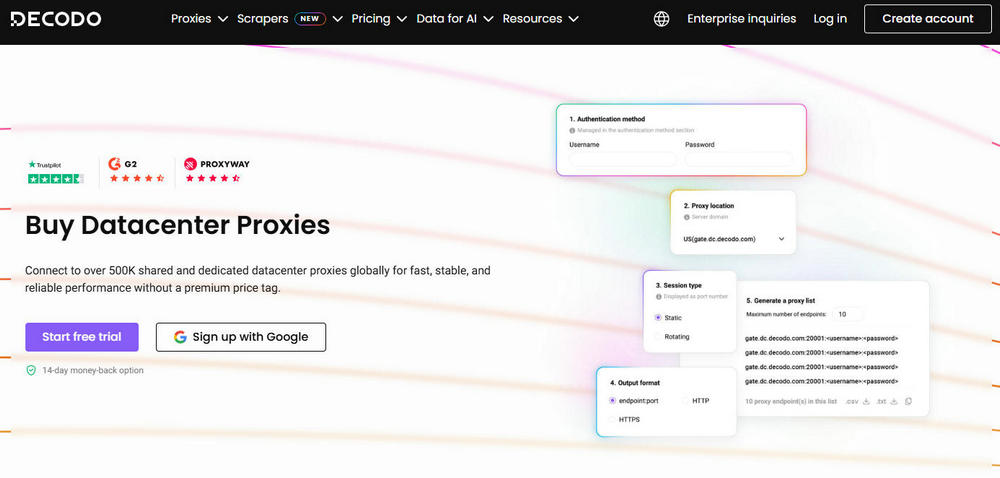This screenshot has width=1000, height=478.
Task: Click the NEW badge next to Scrapers
Action: (310, 19)
